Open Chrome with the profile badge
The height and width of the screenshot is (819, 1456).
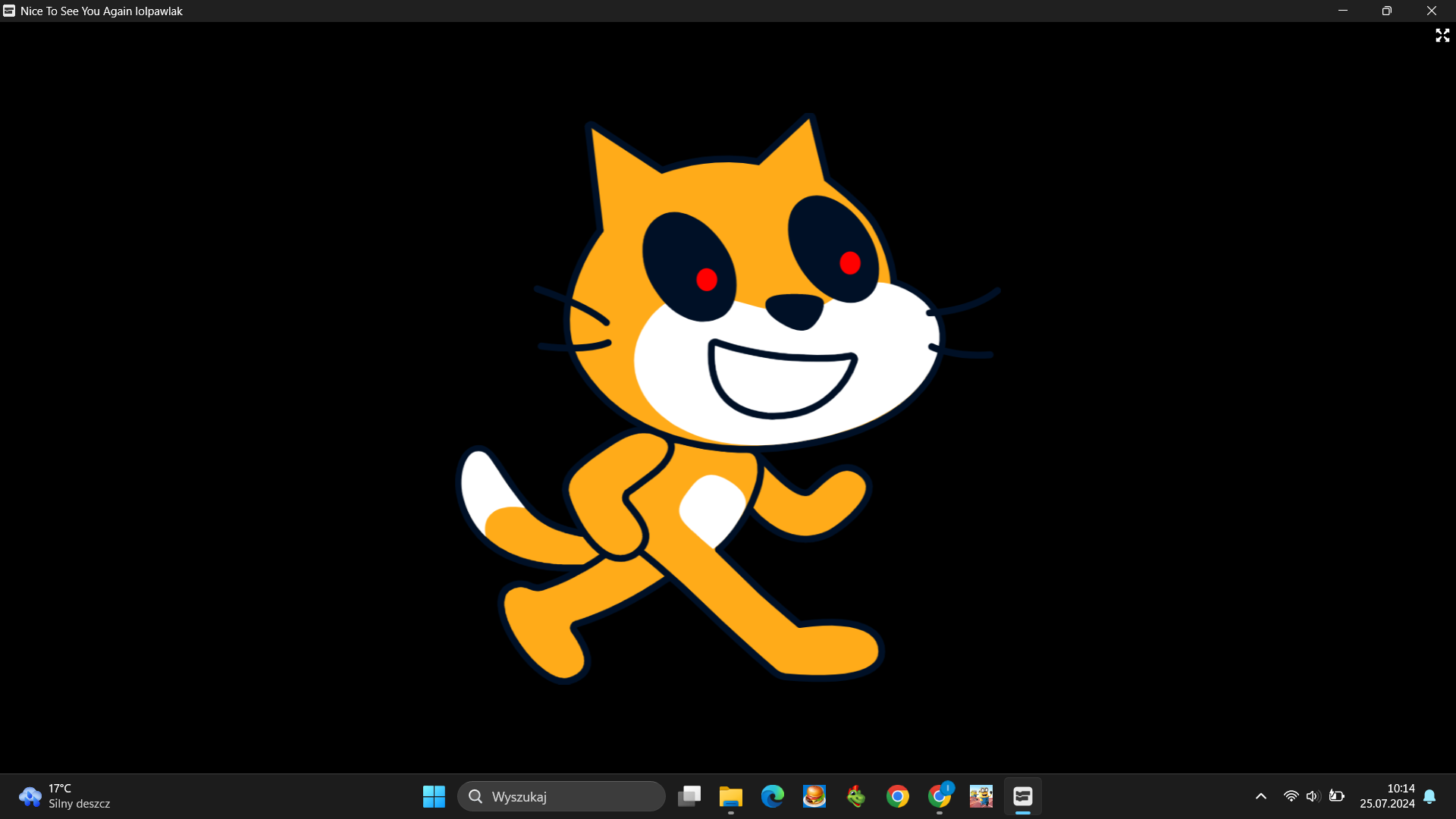pos(940,796)
